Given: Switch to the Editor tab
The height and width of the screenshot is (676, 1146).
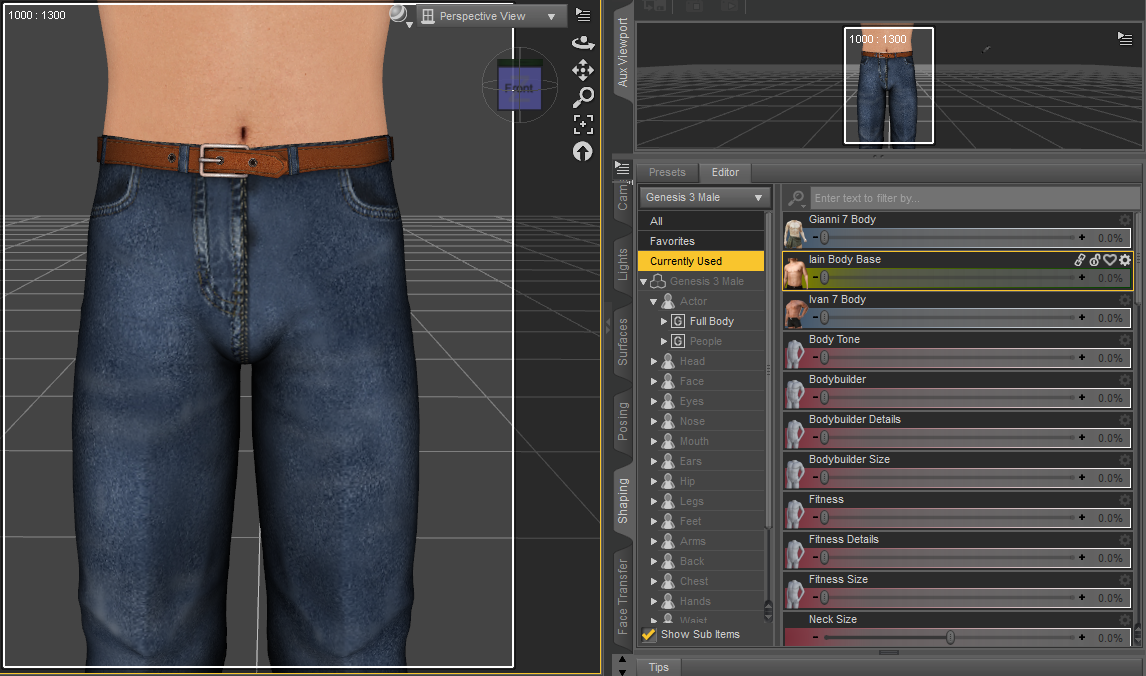Looking at the screenshot, I should point(725,172).
